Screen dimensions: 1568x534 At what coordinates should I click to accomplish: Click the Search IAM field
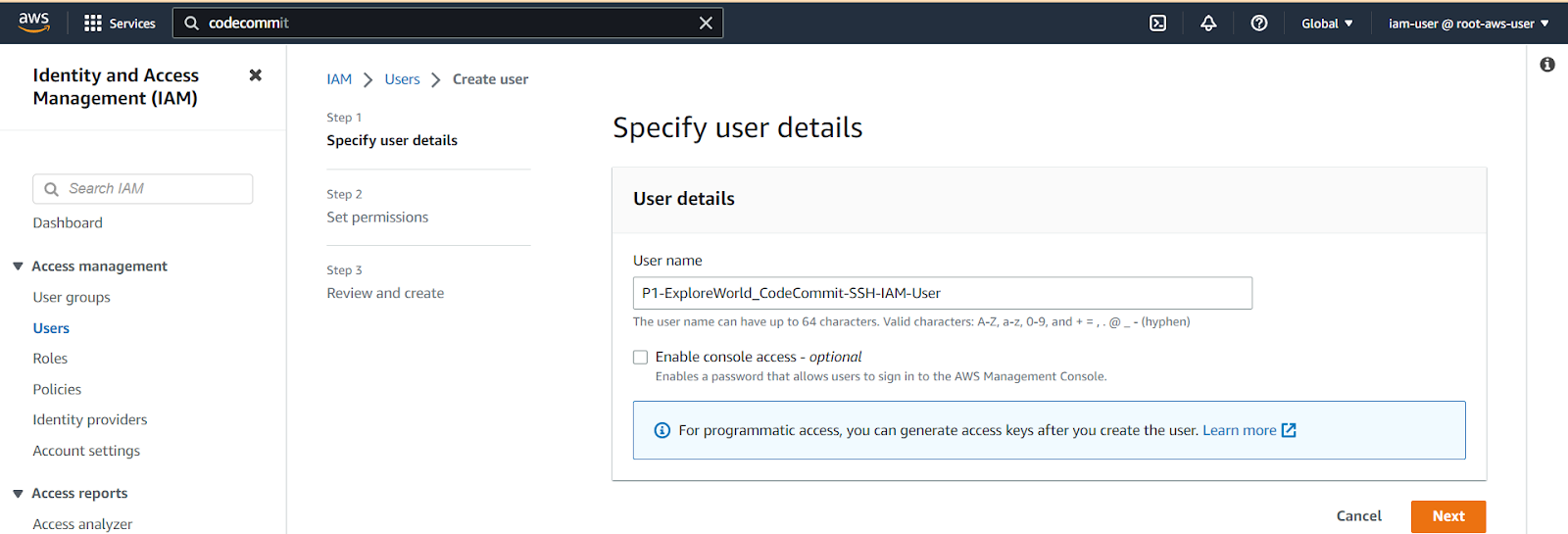(x=143, y=189)
